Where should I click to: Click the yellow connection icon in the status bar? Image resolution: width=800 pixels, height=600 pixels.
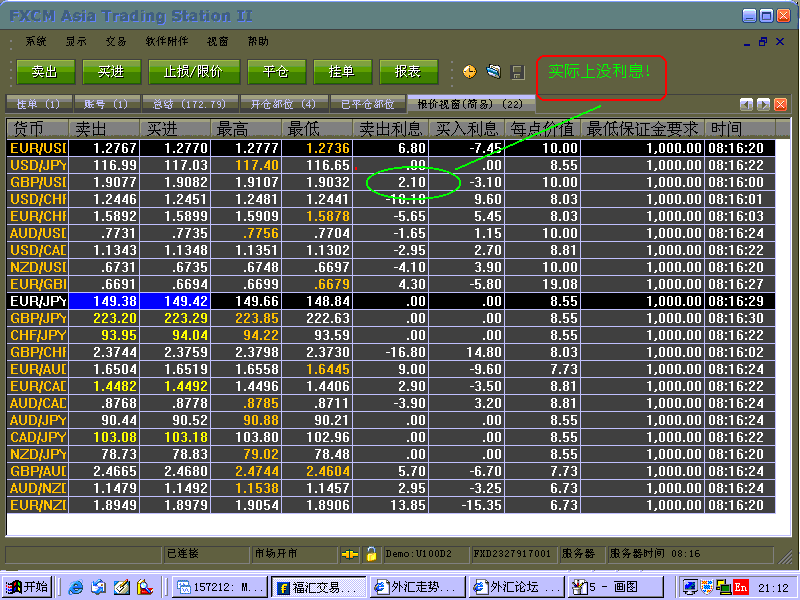(349, 553)
